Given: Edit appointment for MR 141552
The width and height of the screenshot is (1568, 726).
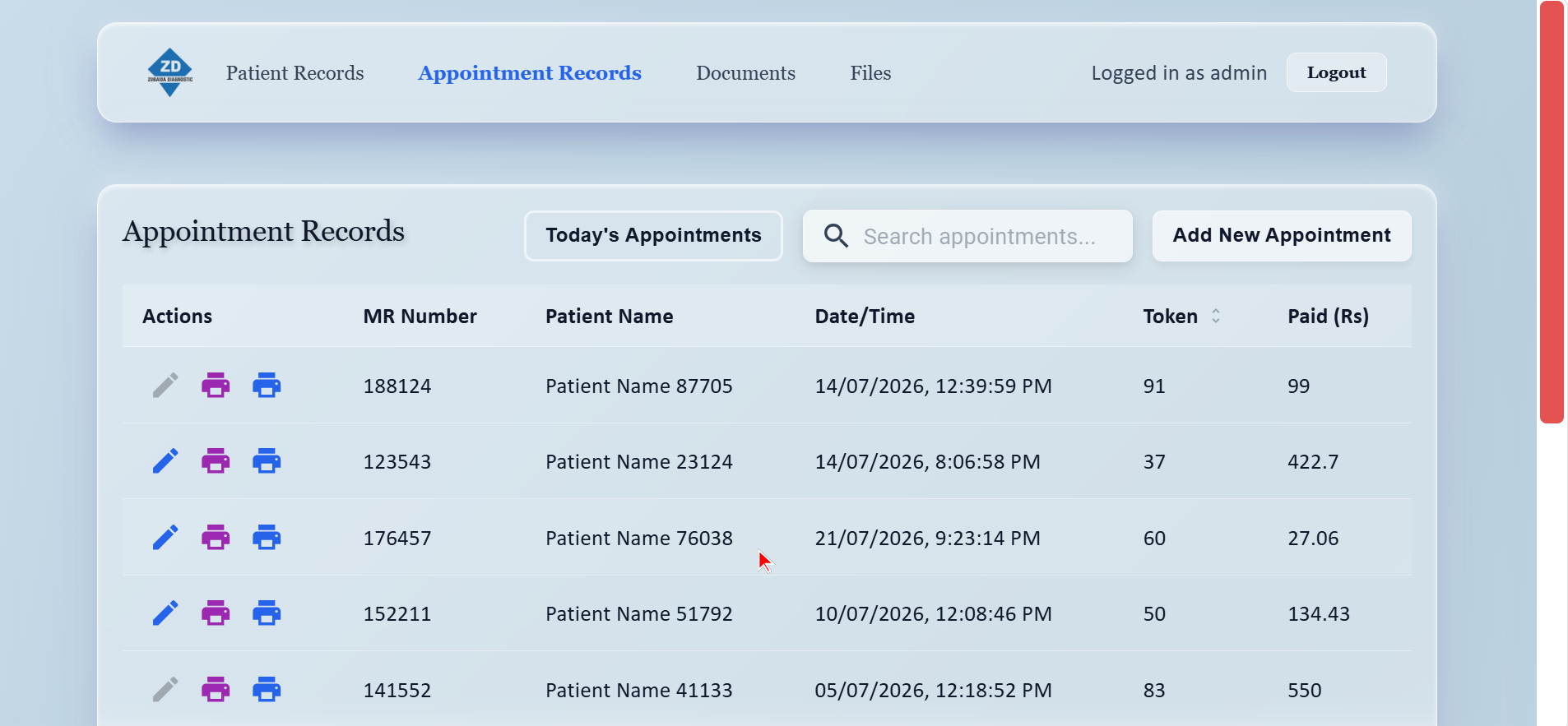Looking at the screenshot, I should click(165, 690).
